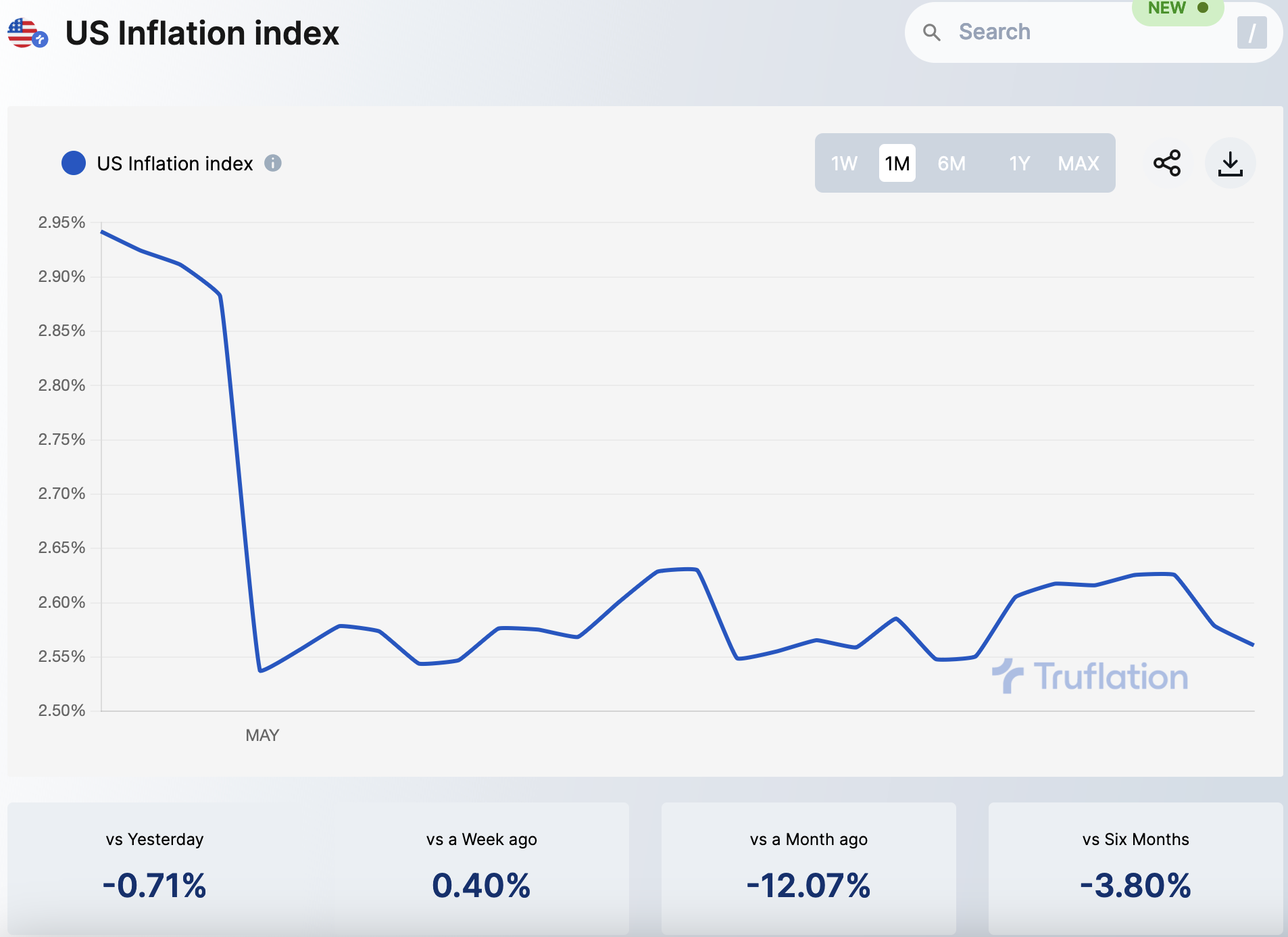Switch chart to 6M range
The image size is (1288, 937).
click(951, 163)
